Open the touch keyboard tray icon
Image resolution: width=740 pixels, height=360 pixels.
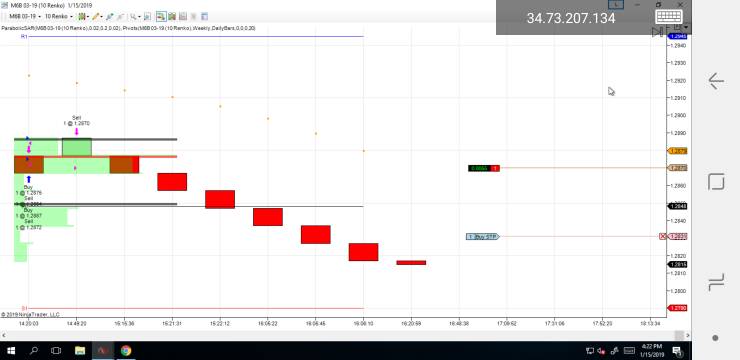[x=629, y=351]
